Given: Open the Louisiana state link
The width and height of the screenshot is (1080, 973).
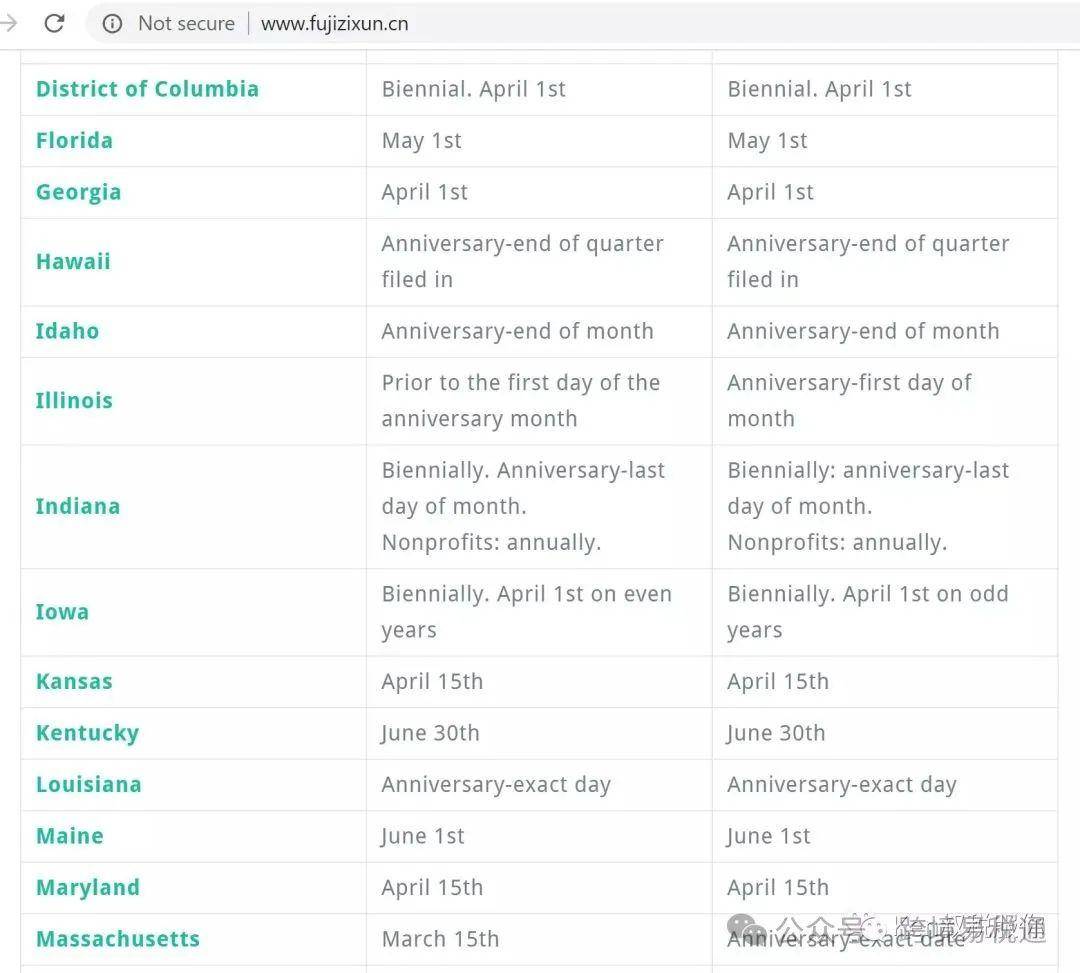Looking at the screenshot, I should (x=89, y=784).
